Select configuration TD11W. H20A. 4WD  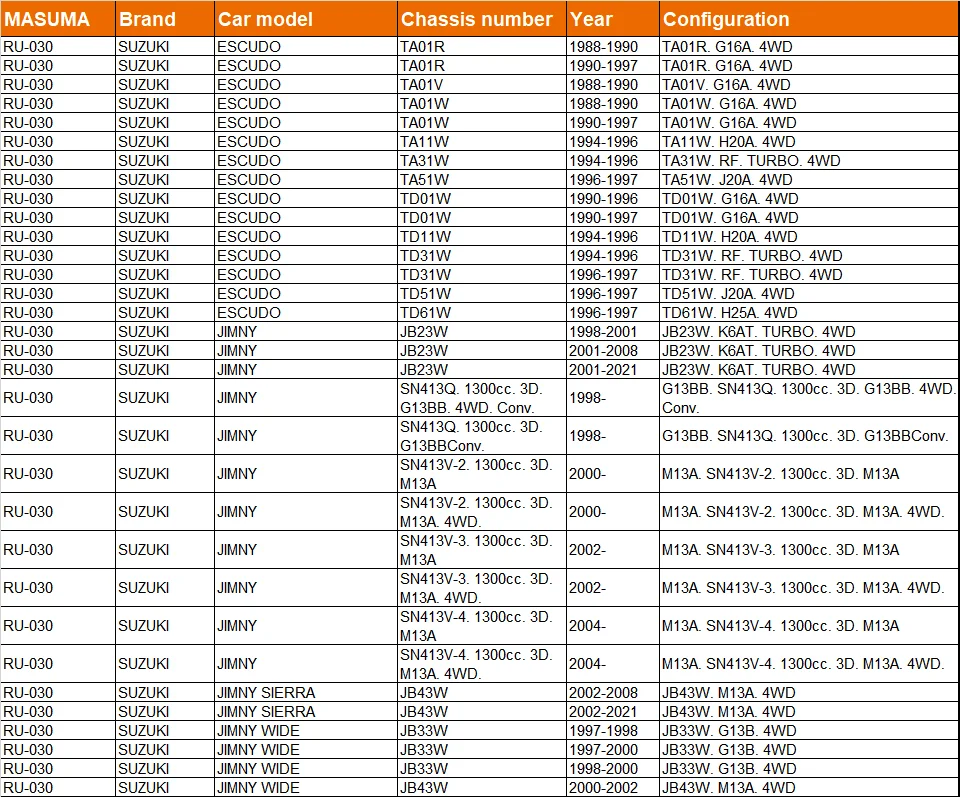coord(809,236)
